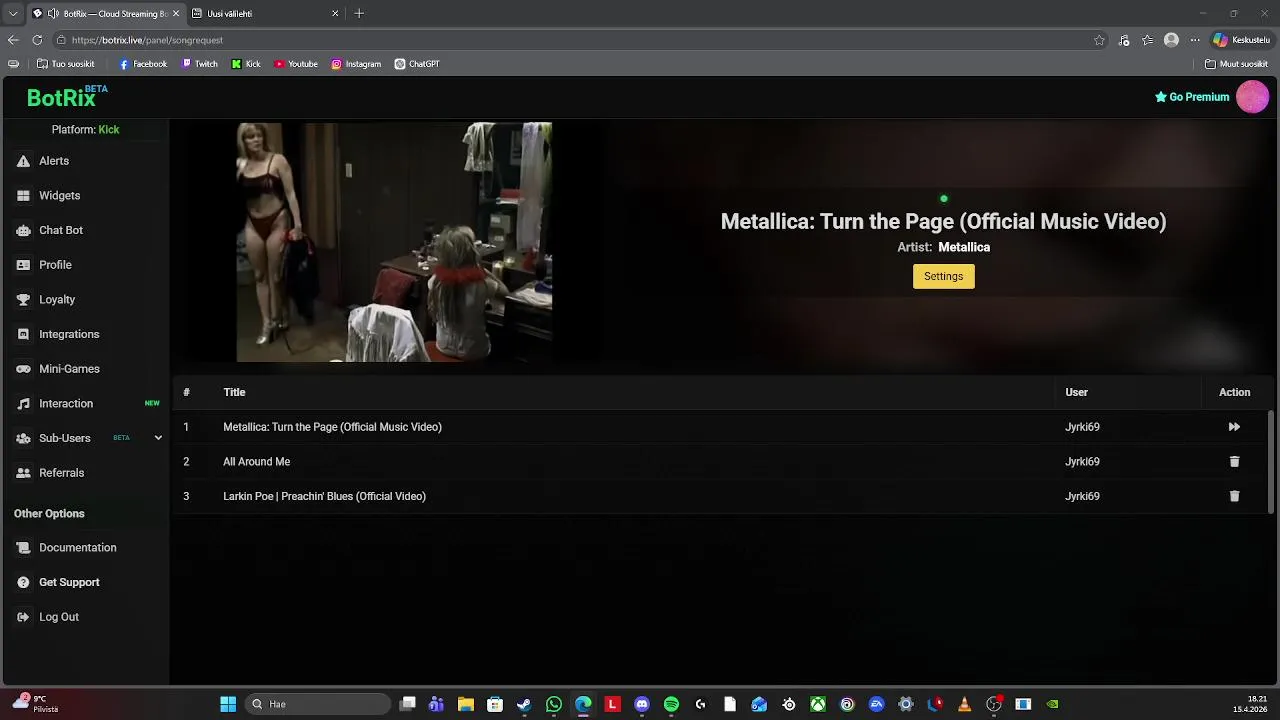
Task: Open a new browser tab
Action: 359,14
